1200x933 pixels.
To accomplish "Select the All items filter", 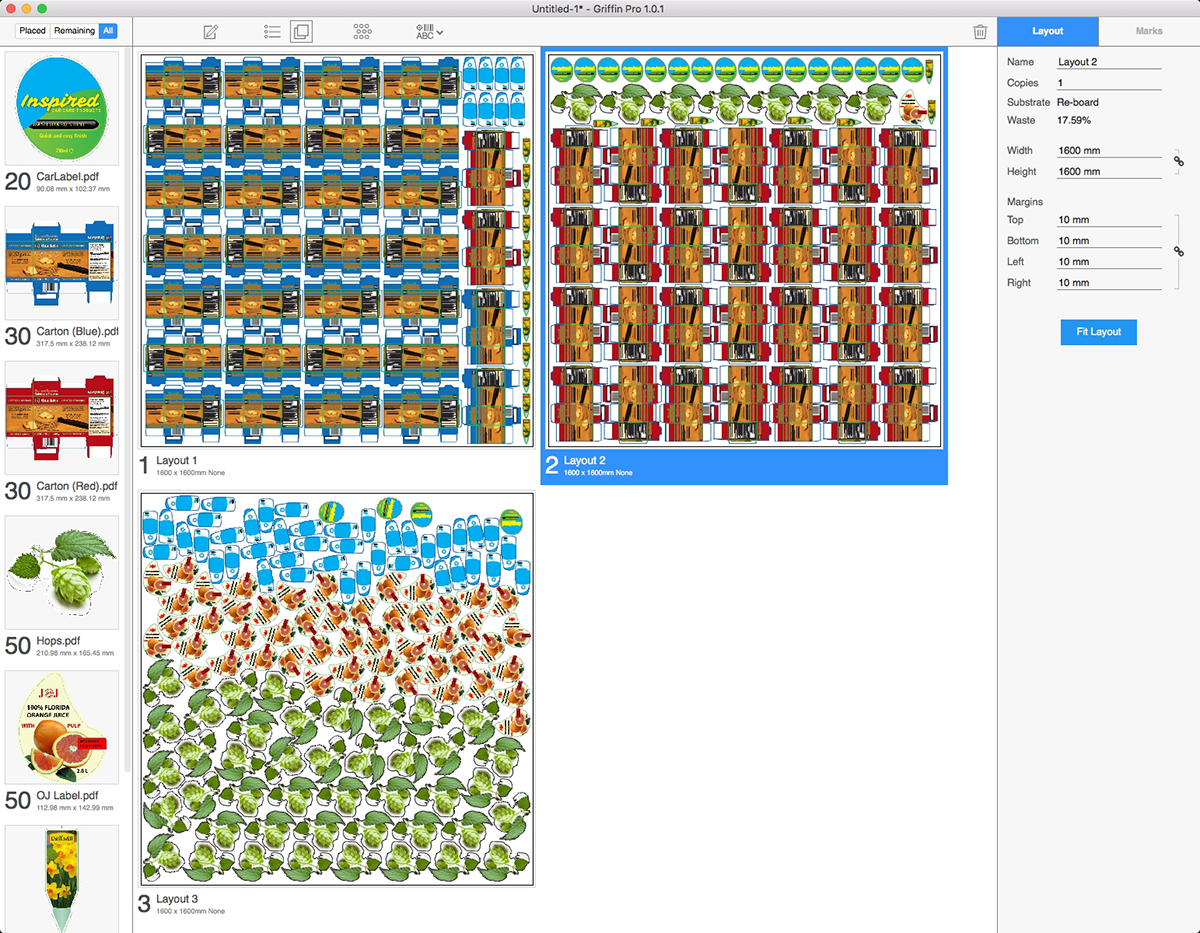I will point(108,31).
